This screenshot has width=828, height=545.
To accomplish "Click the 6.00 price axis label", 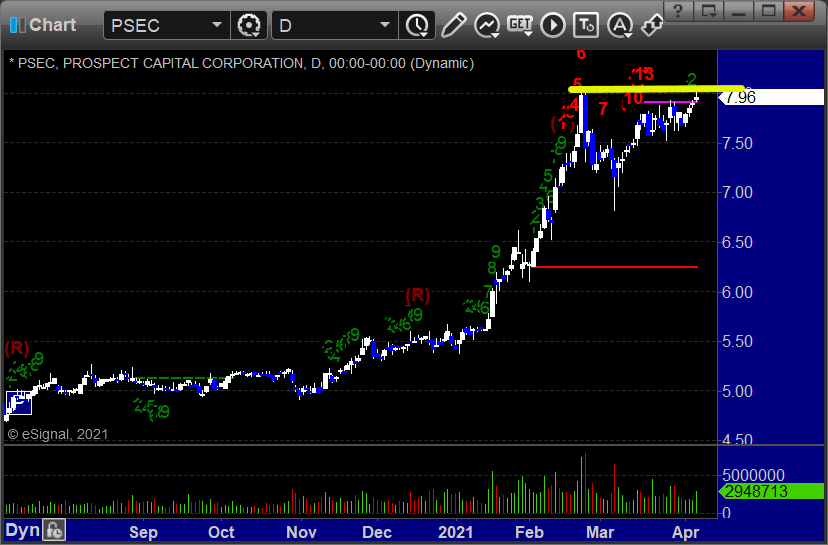I will (x=737, y=292).
